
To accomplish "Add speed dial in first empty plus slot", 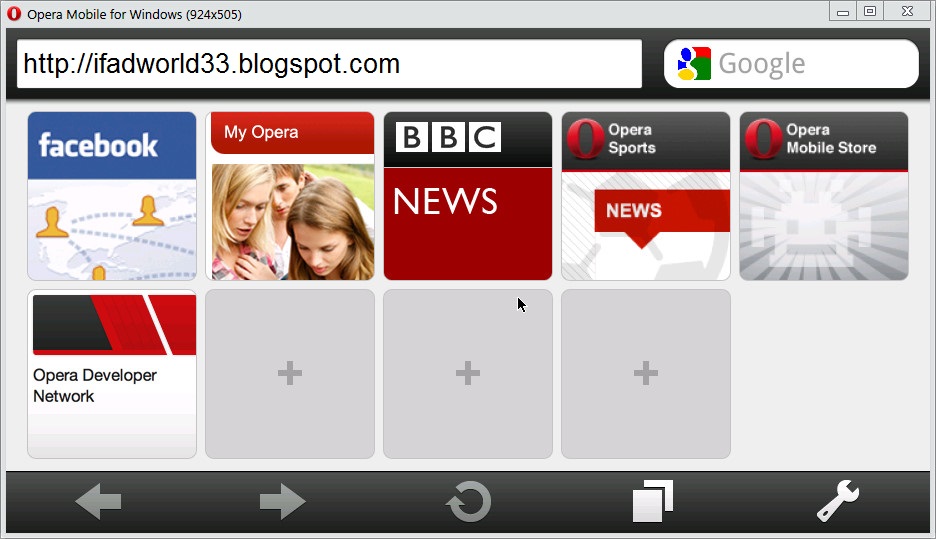I will 290,374.
